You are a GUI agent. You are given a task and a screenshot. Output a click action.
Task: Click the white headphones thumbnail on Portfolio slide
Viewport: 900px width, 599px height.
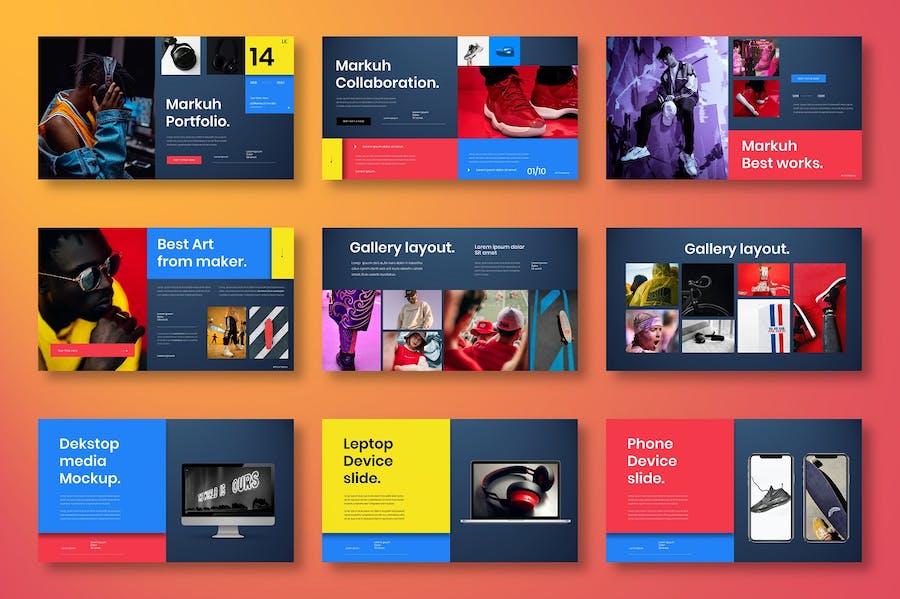(x=180, y=55)
